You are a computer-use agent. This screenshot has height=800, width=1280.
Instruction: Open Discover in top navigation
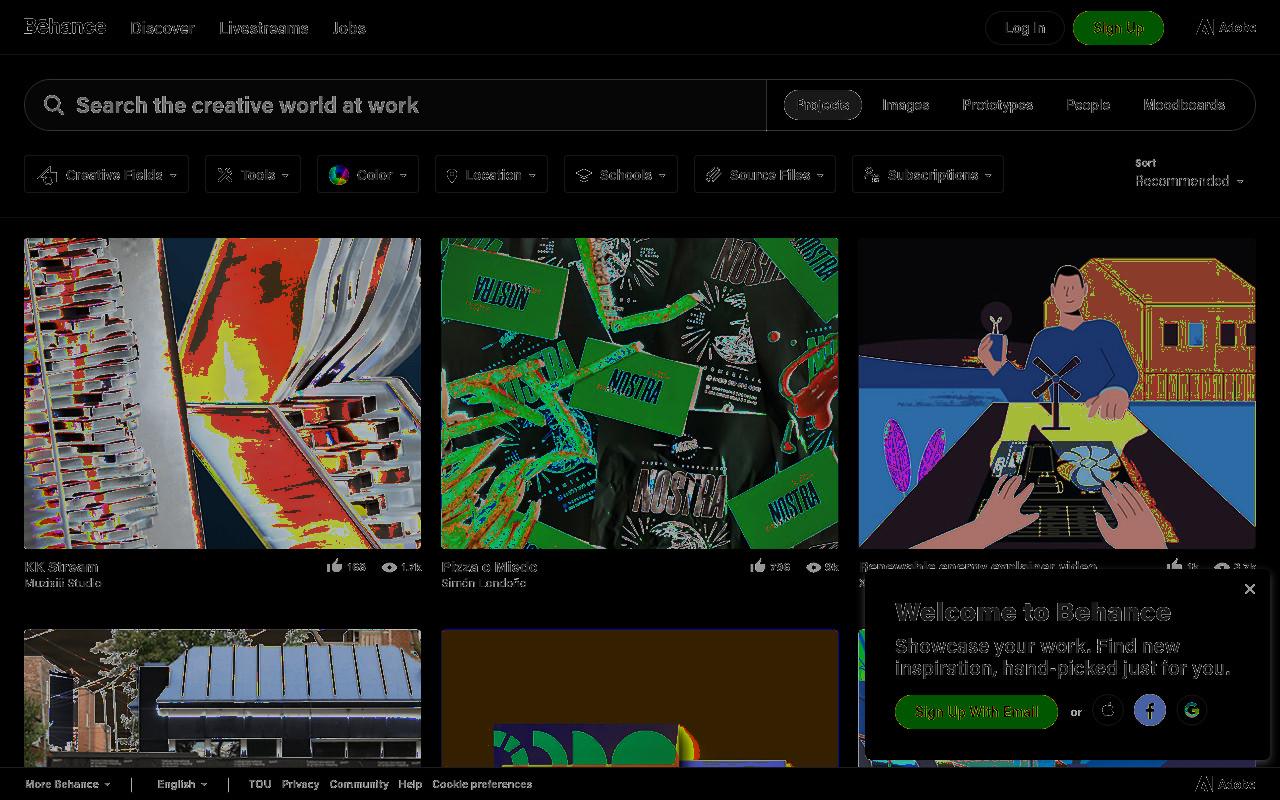pos(162,28)
